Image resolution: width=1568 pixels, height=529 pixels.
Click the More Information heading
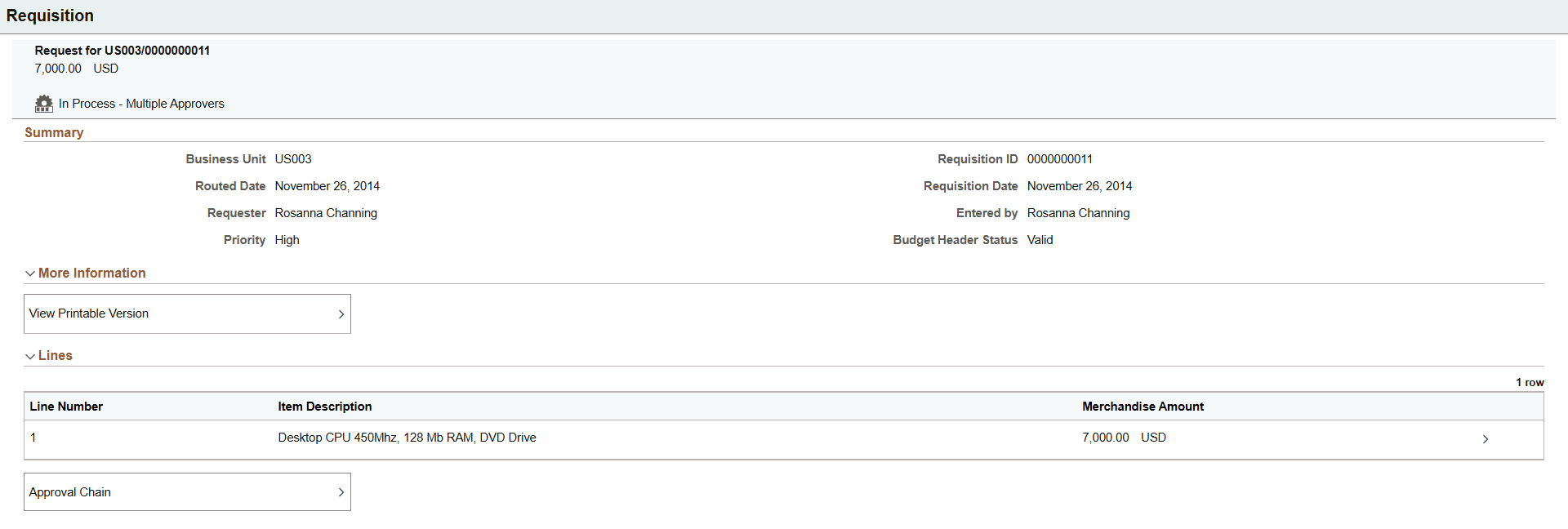click(x=92, y=273)
